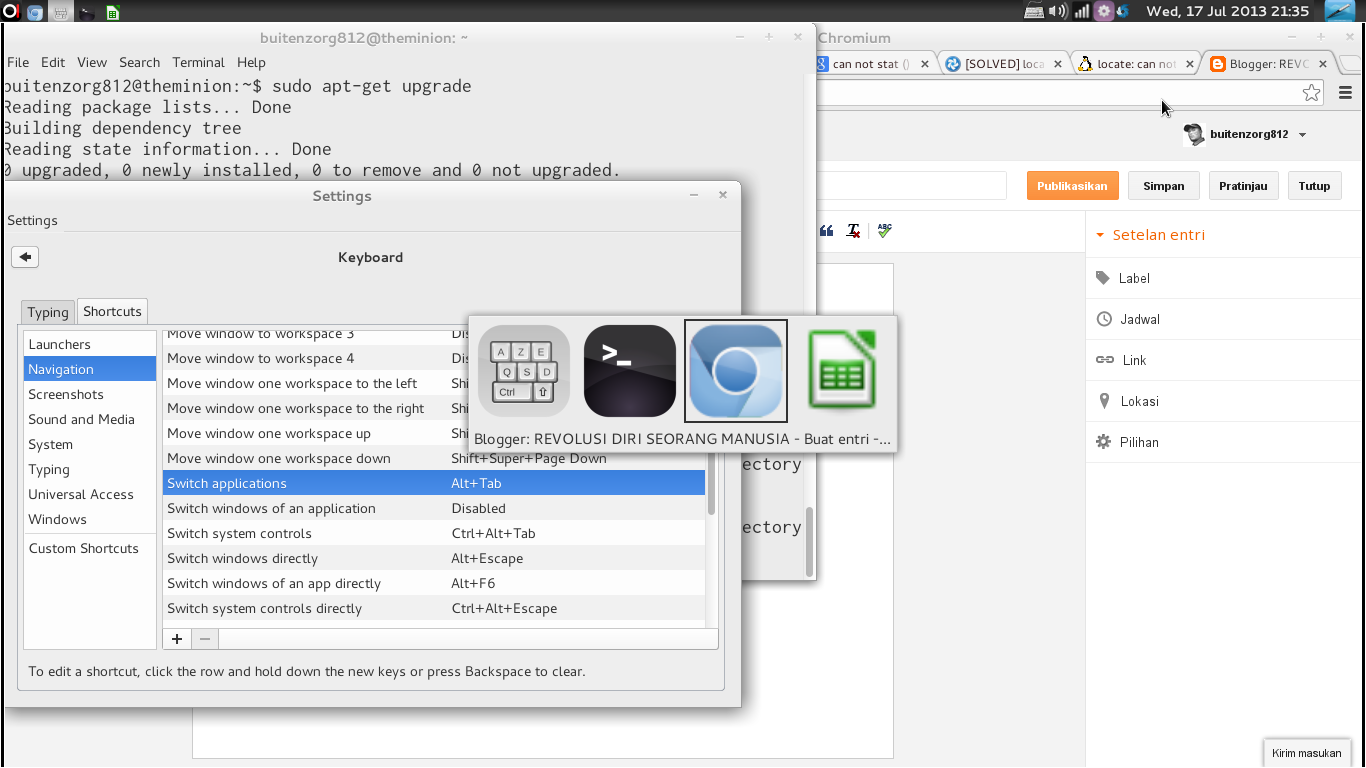Open the terminal File menu
This screenshot has width=1366, height=768.
18,62
